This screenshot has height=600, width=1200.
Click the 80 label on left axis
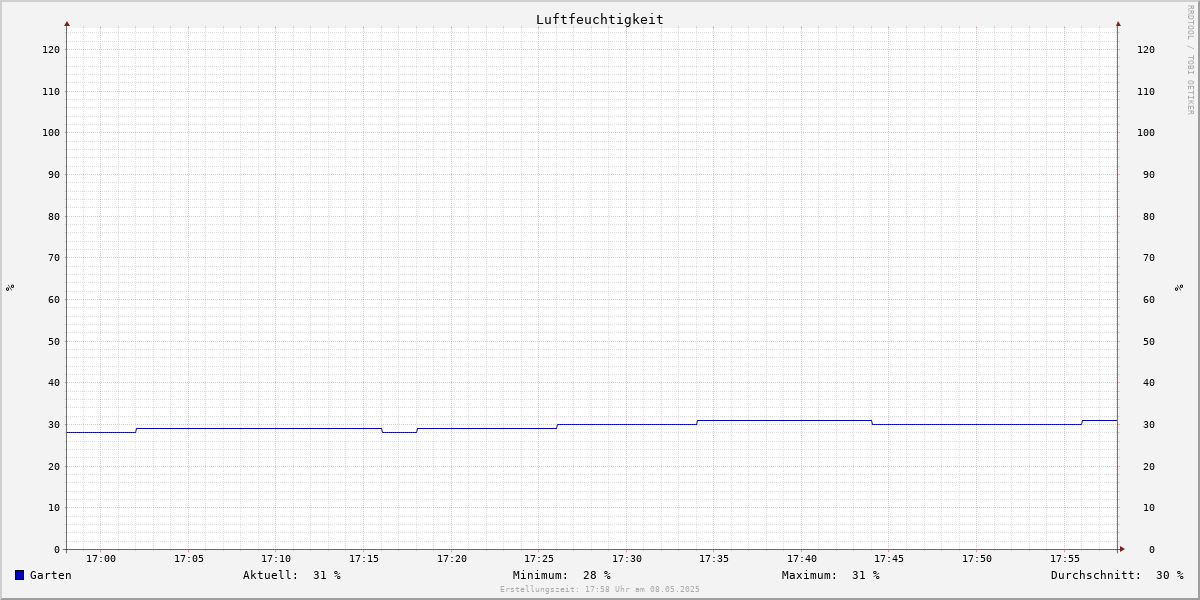click(54, 216)
